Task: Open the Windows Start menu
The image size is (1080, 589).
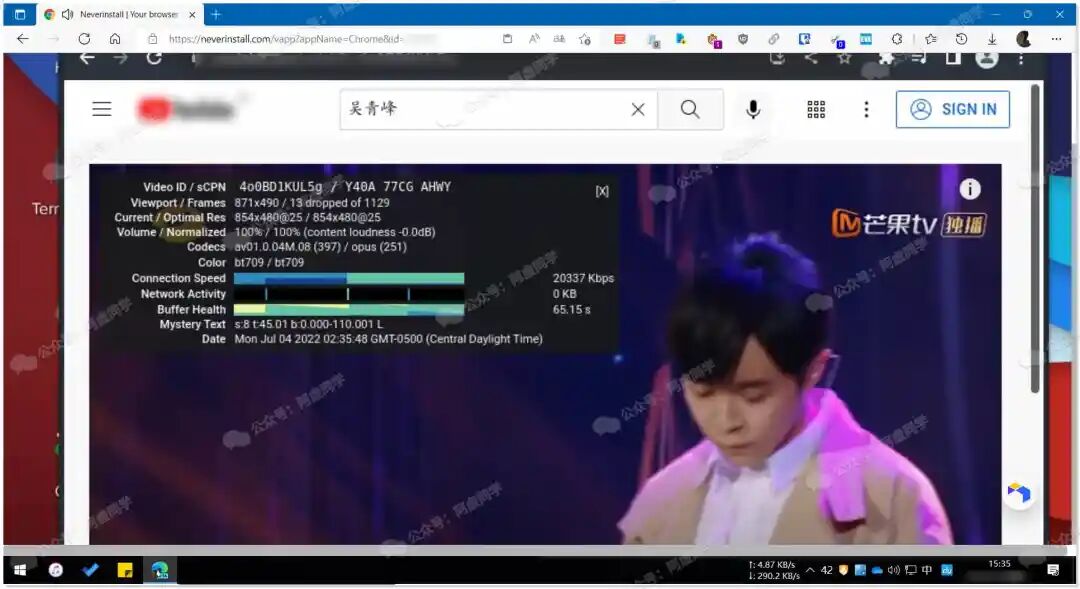Action: (x=20, y=570)
